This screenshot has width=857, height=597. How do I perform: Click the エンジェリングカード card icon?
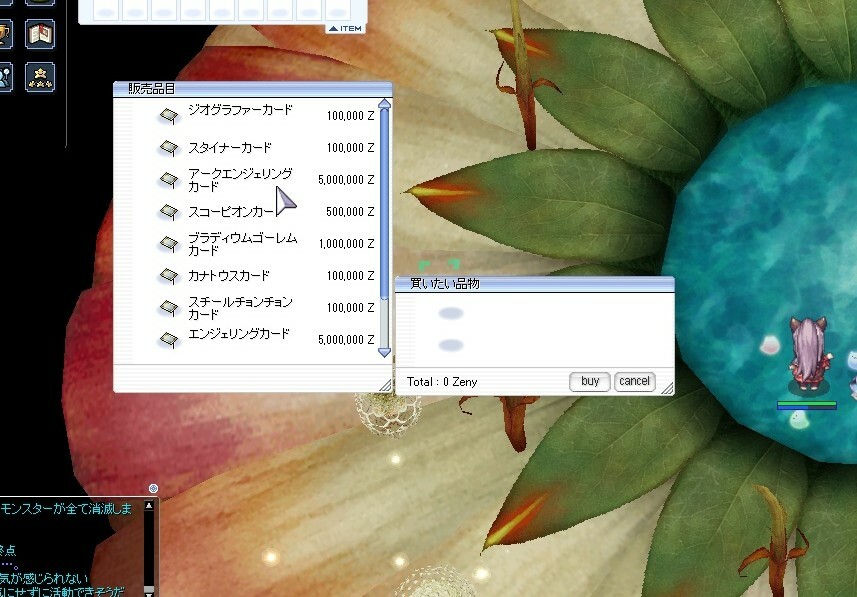tap(168, 340)
